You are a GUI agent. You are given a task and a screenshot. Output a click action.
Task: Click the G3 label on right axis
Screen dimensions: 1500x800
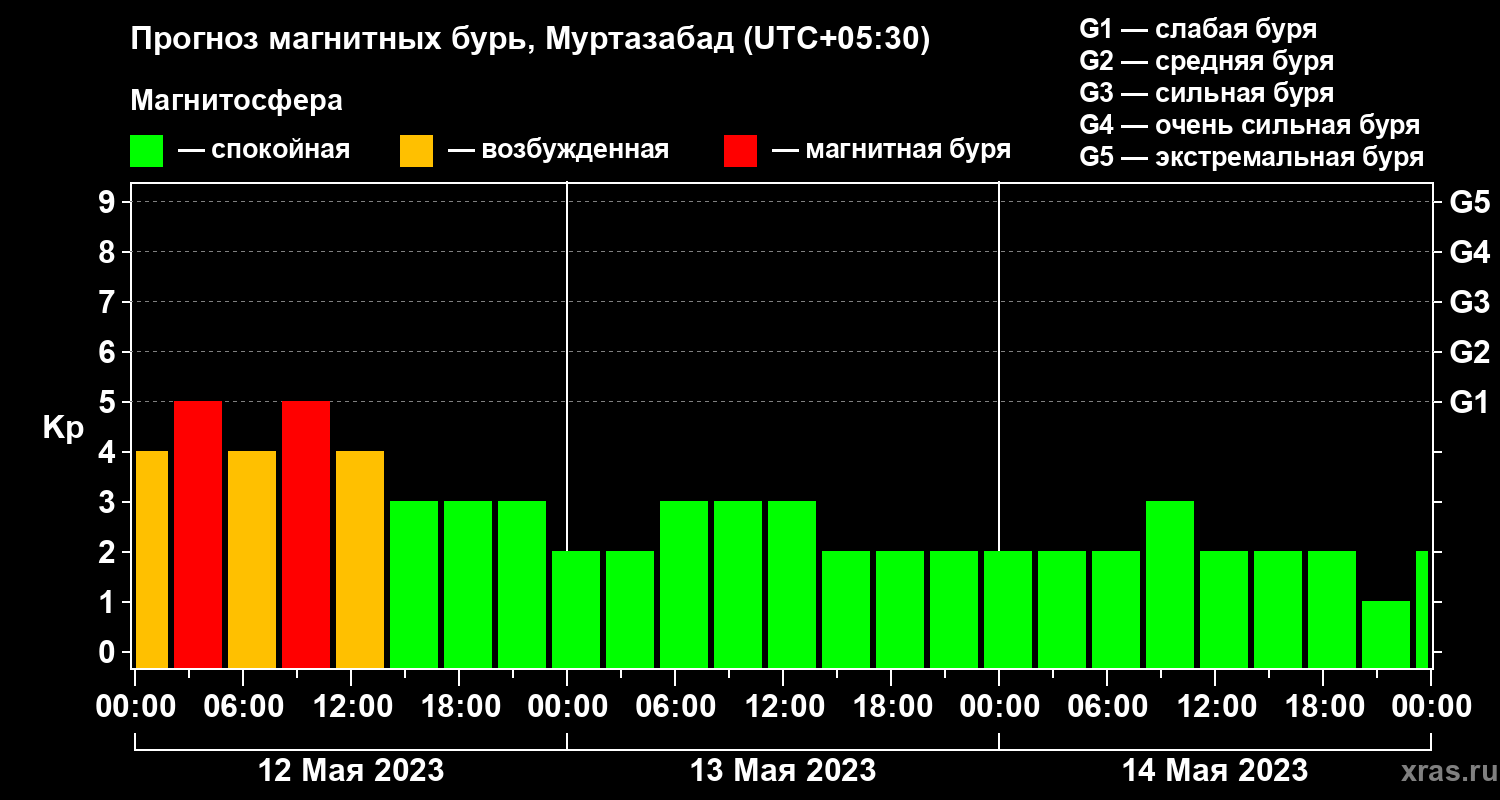point(1469,302)
